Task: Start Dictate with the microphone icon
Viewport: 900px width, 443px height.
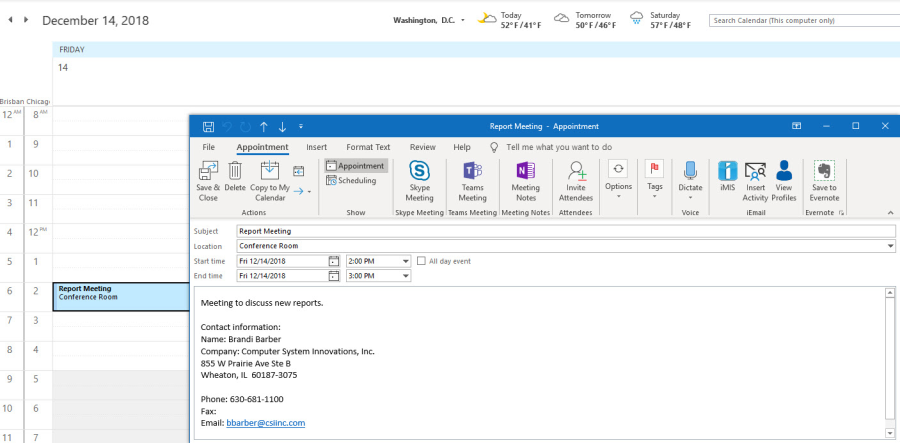Action: point(690,172)
